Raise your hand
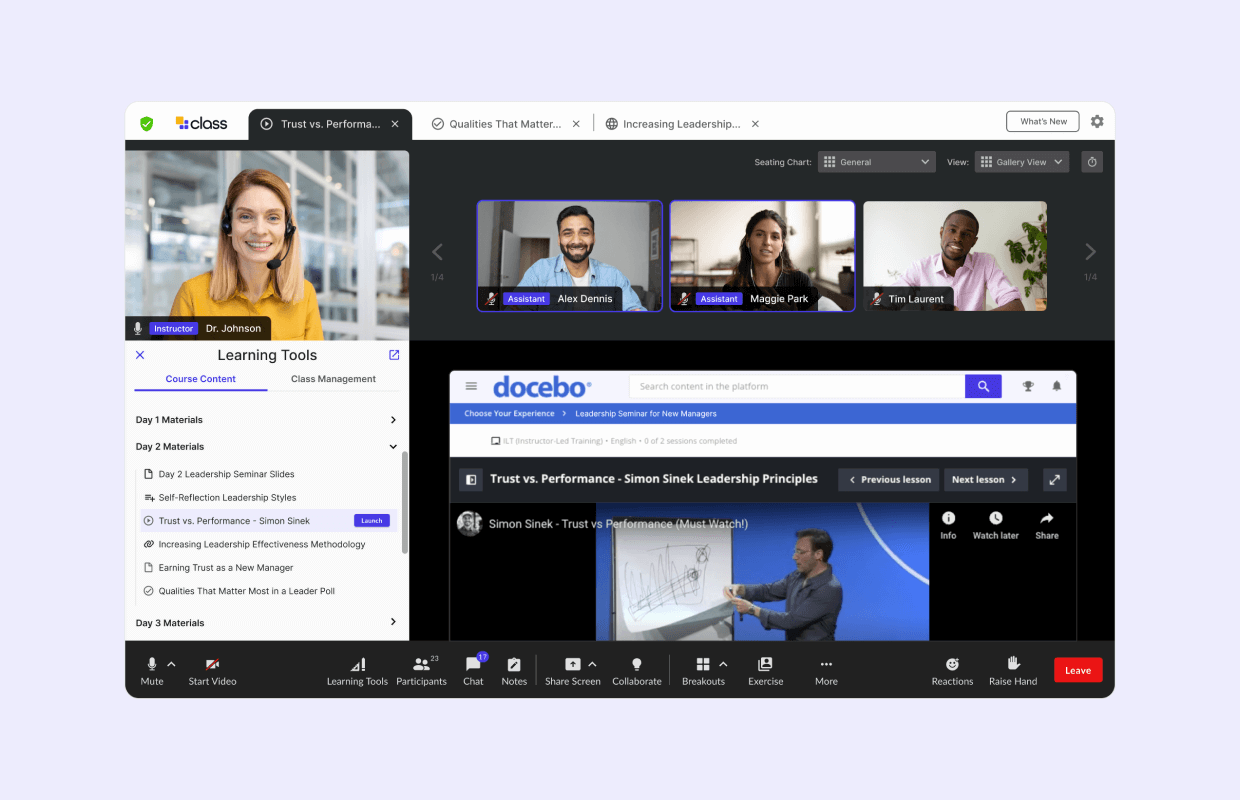The image size is (1240, 800). click(x=1012, y=670)
